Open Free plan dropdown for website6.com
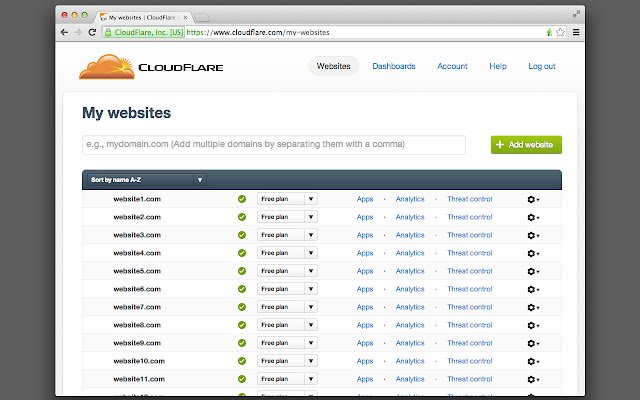This screenshot has width=640, height=400. tap(287, 289)
